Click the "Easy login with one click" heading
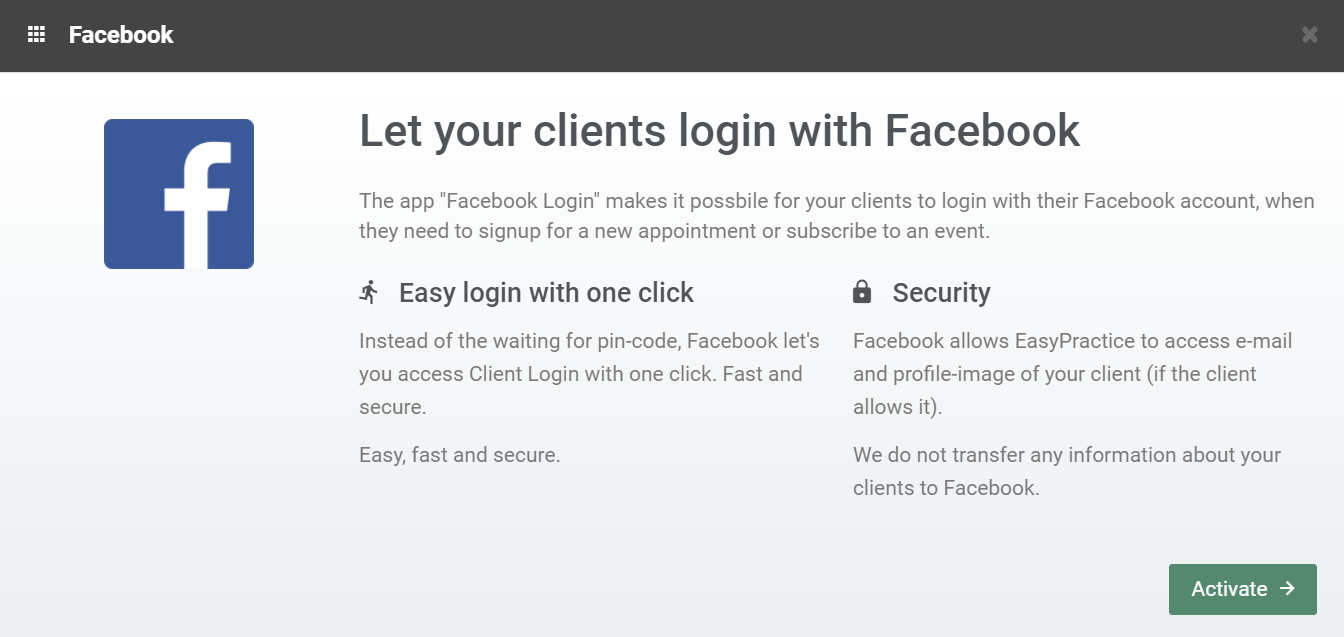 [546, 293]
